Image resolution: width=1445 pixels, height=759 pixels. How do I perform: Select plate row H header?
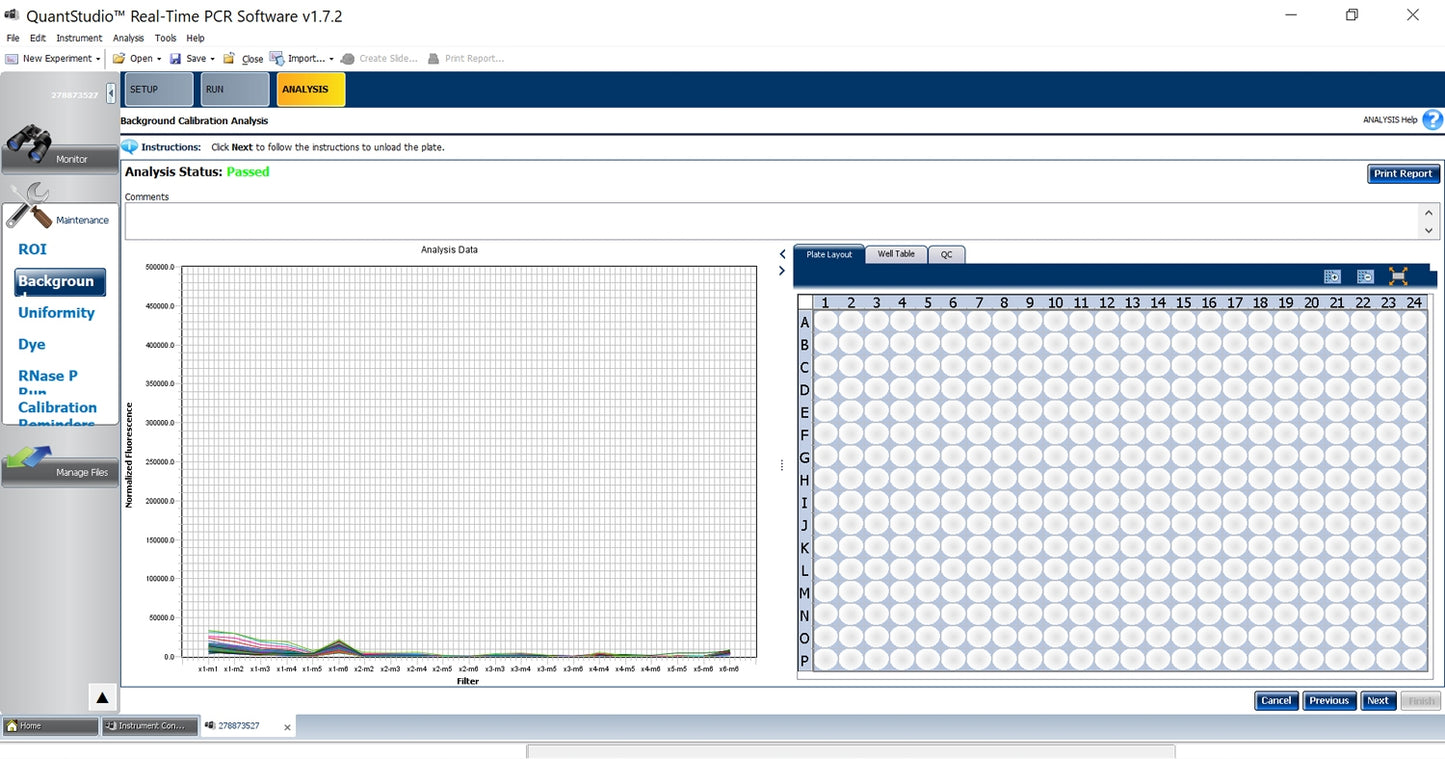tap(804, 480)
